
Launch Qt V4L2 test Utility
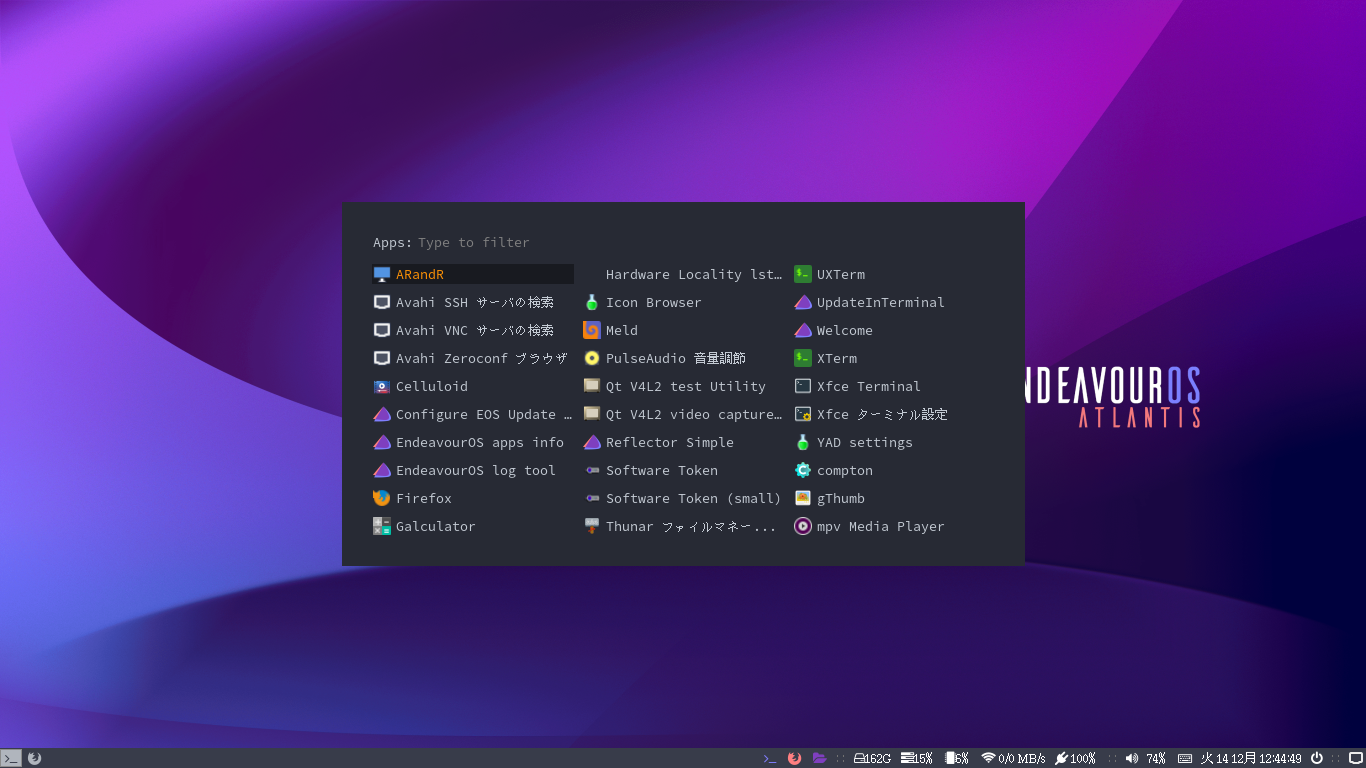pos(683,386)
